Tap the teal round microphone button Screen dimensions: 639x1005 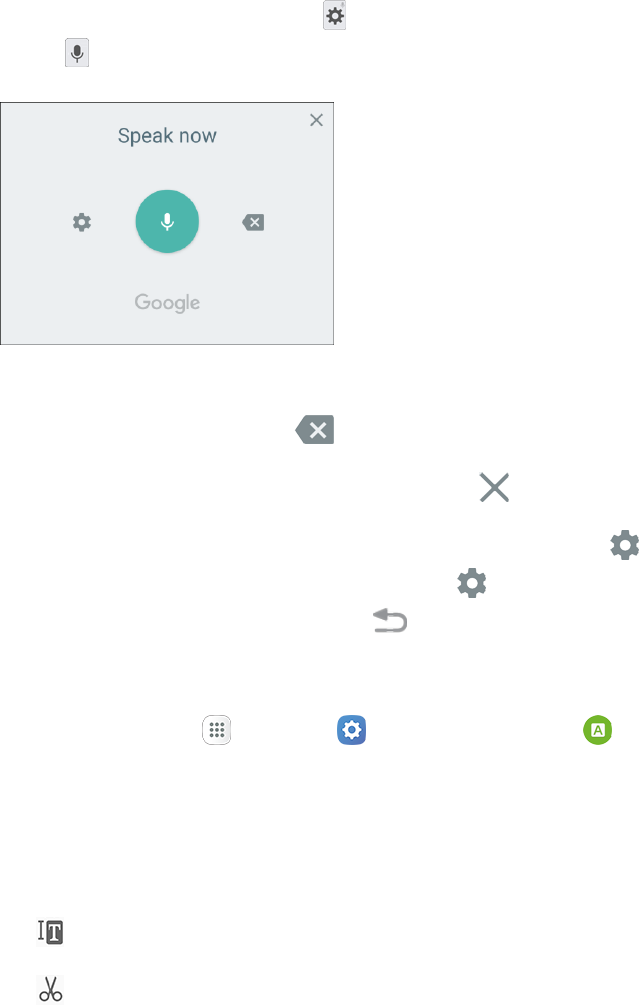click(167, 221)
